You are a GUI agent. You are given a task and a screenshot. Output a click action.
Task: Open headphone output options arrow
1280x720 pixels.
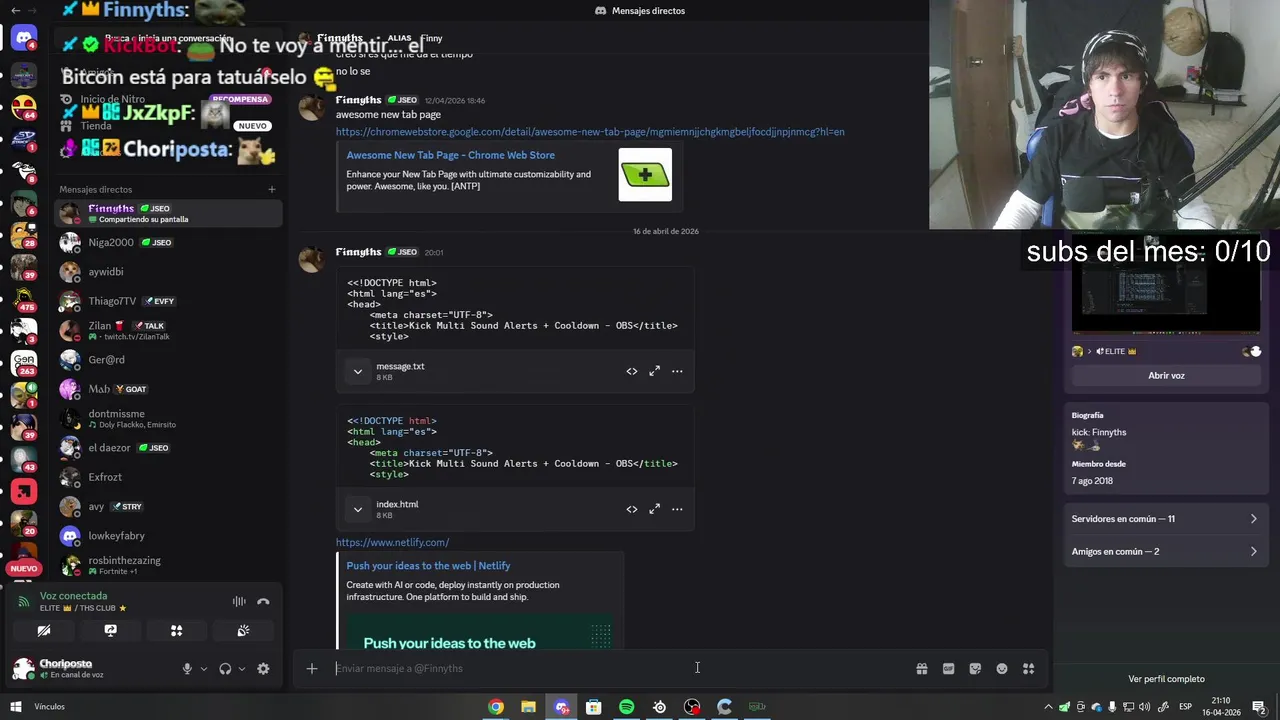241,669
